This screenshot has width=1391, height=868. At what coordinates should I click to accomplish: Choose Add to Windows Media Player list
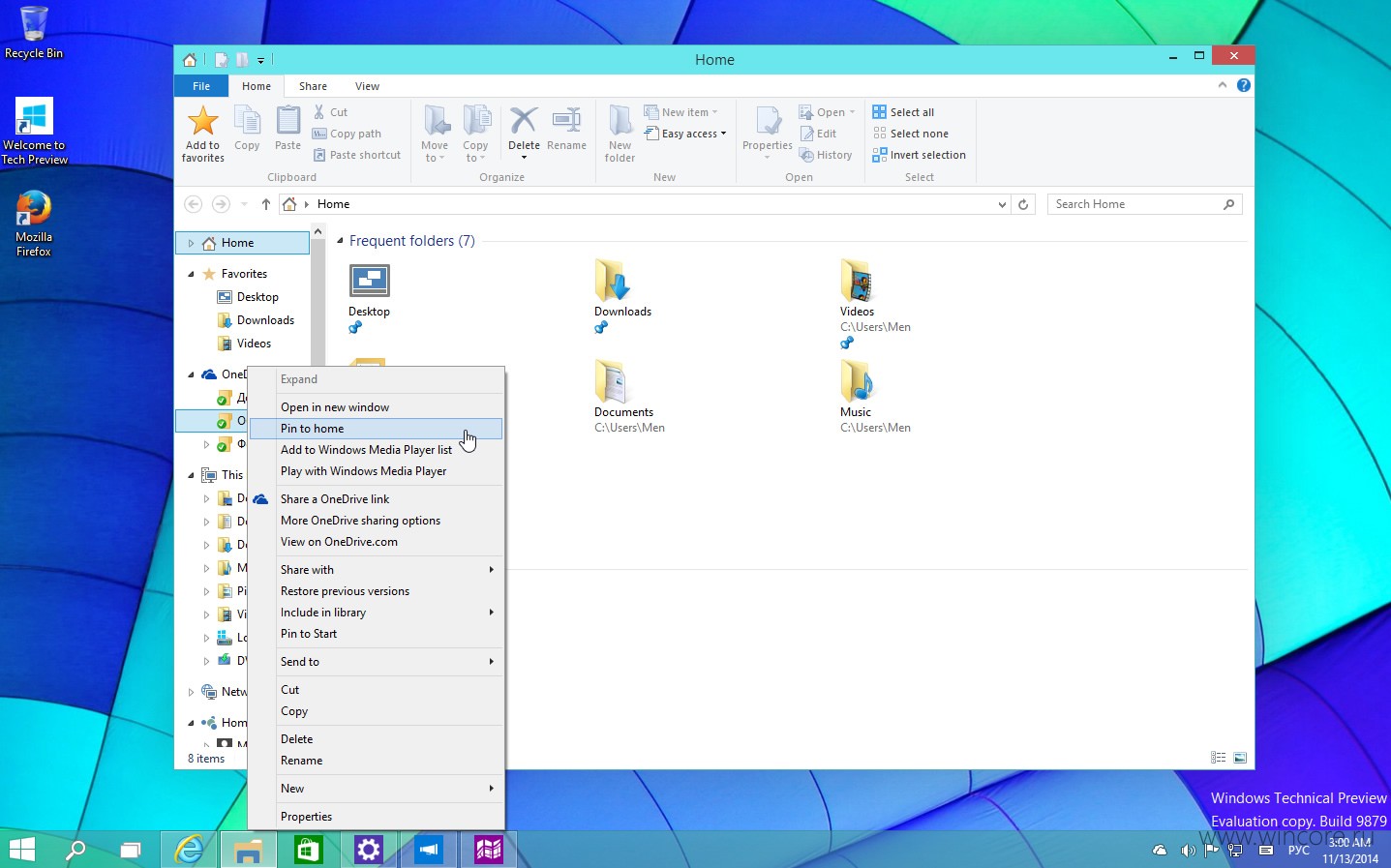click(377, 450)
